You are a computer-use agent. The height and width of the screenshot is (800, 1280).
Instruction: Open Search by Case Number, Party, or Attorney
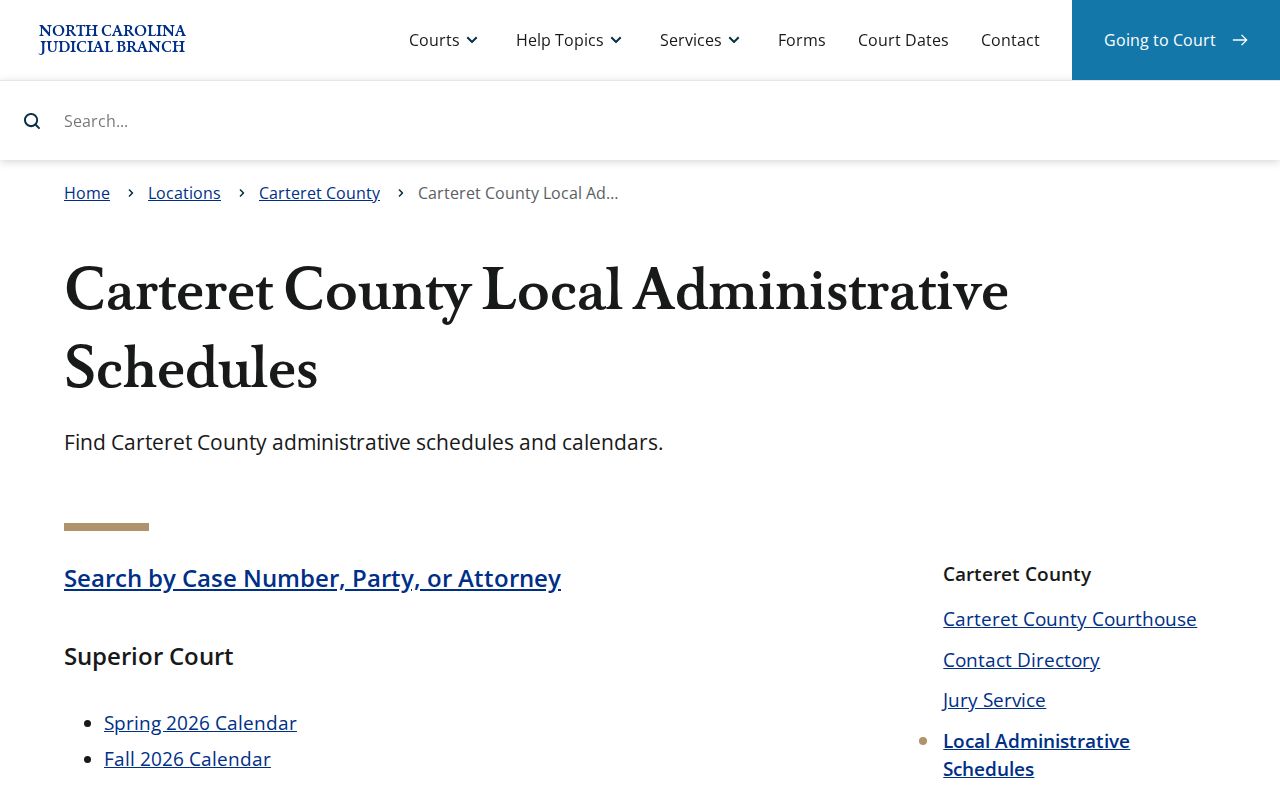(312, 579)
